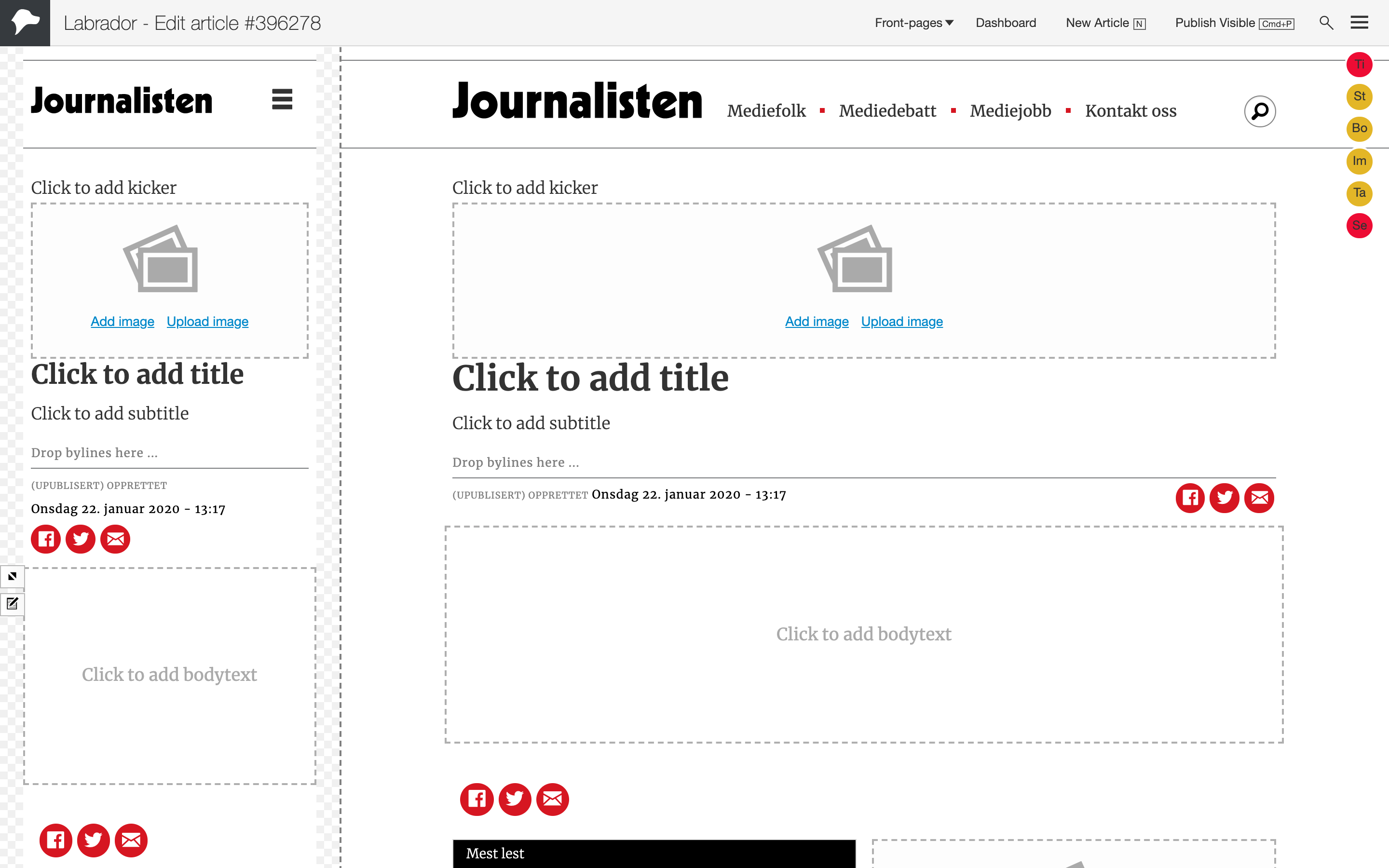Click the collapse arrow icon beside mobile bodytext
Viewport: 1389px width, 868px height.
point(12,576)
